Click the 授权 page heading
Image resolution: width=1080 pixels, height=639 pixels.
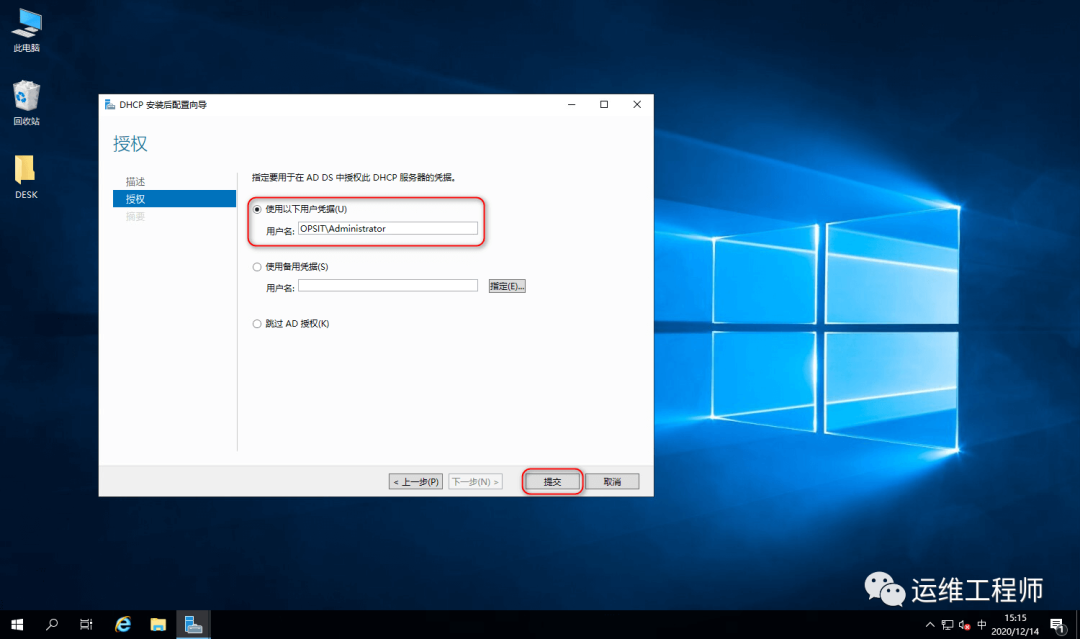[130, 144]
